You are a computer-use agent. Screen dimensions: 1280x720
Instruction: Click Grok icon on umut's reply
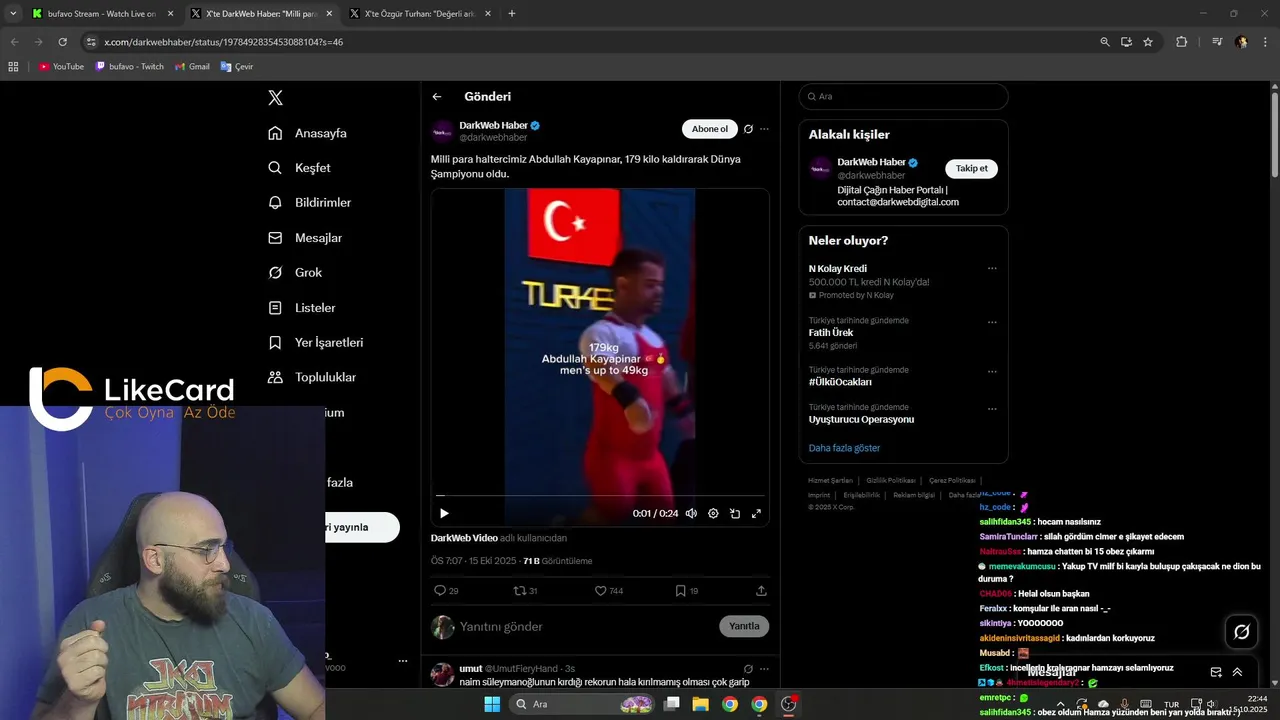748,669
